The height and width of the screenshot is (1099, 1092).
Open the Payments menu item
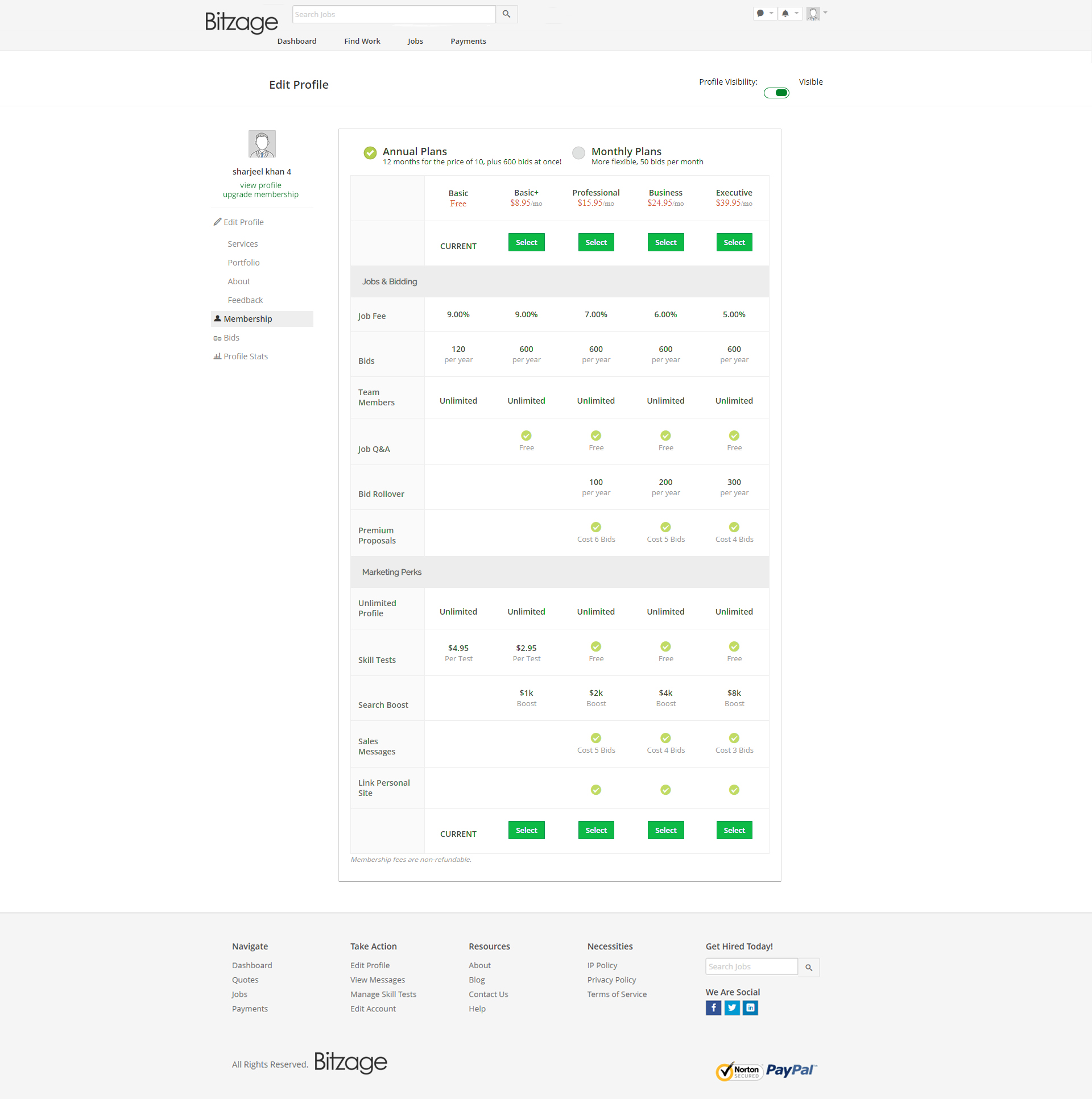pos(468,41)
